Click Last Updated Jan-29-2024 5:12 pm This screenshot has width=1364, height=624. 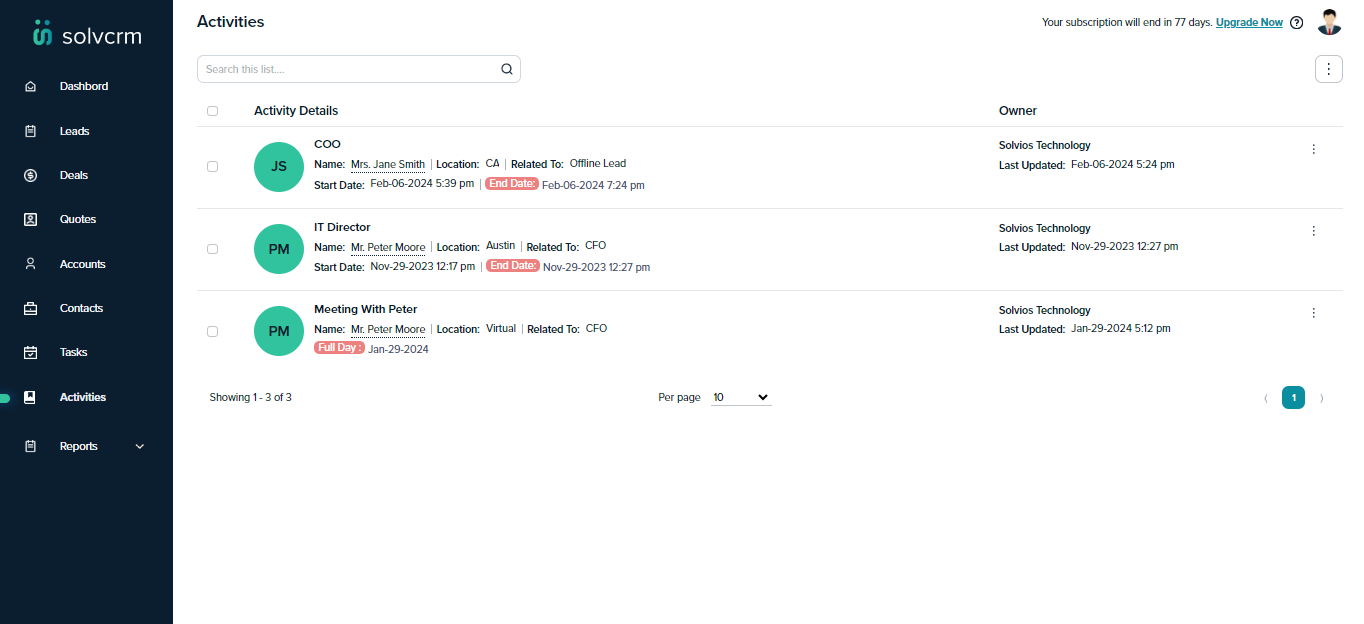click(1085, 329)
